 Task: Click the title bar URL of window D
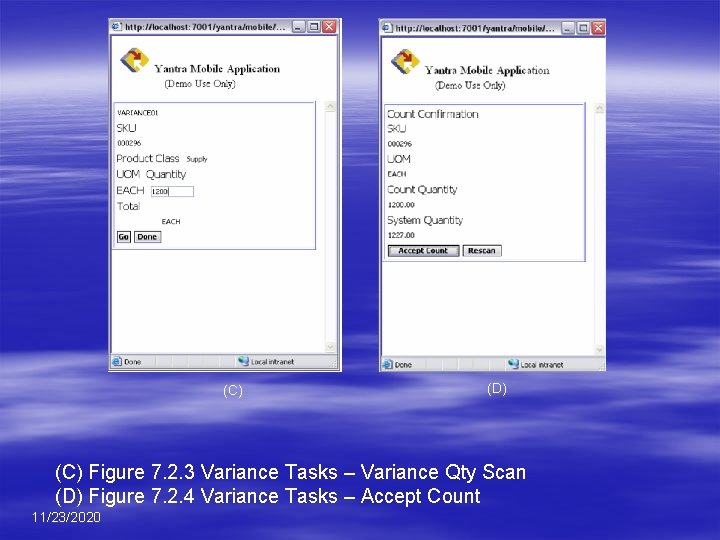pos(475,28)
